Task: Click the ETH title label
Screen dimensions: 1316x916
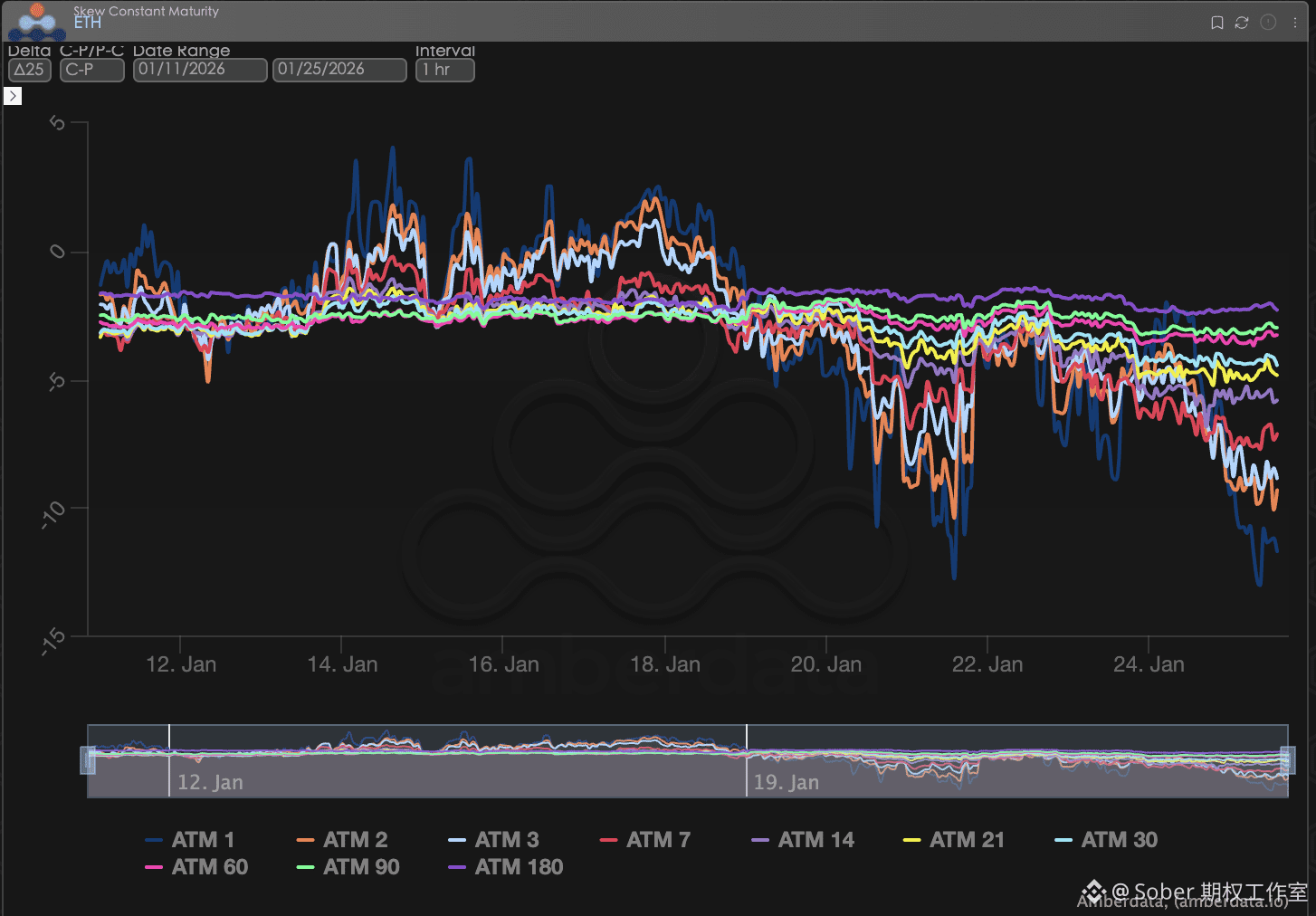Action: tap(88, 24)
